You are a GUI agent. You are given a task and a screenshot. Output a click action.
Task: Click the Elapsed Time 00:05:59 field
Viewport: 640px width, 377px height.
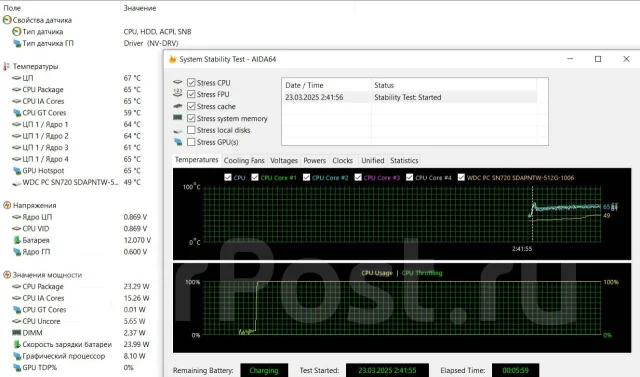(516, 370)
